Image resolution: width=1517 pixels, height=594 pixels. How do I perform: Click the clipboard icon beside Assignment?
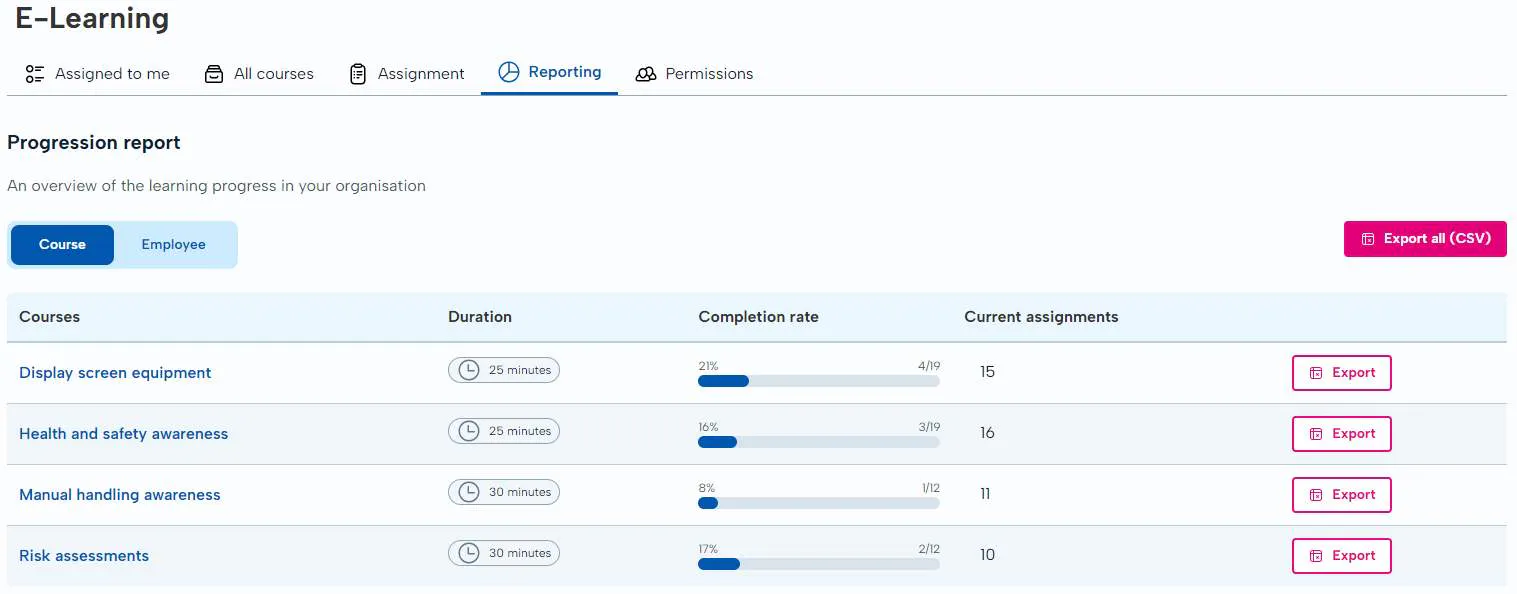click(358, 74)
